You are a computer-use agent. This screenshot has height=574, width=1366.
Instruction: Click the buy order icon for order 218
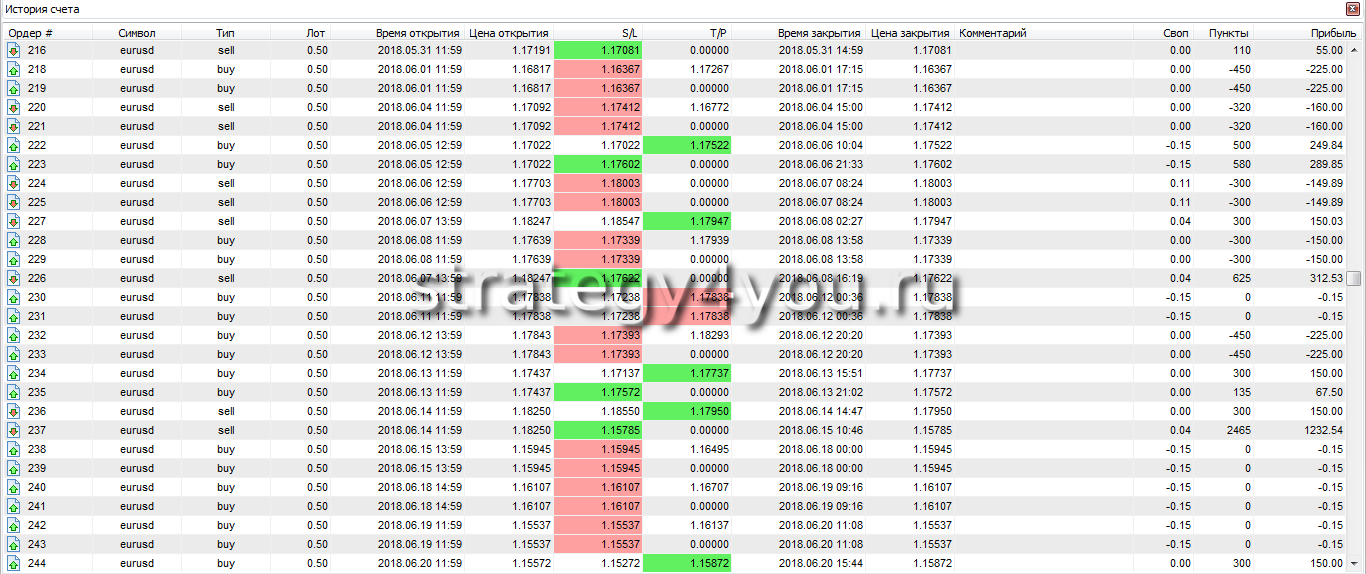click(x=14, y=69)
